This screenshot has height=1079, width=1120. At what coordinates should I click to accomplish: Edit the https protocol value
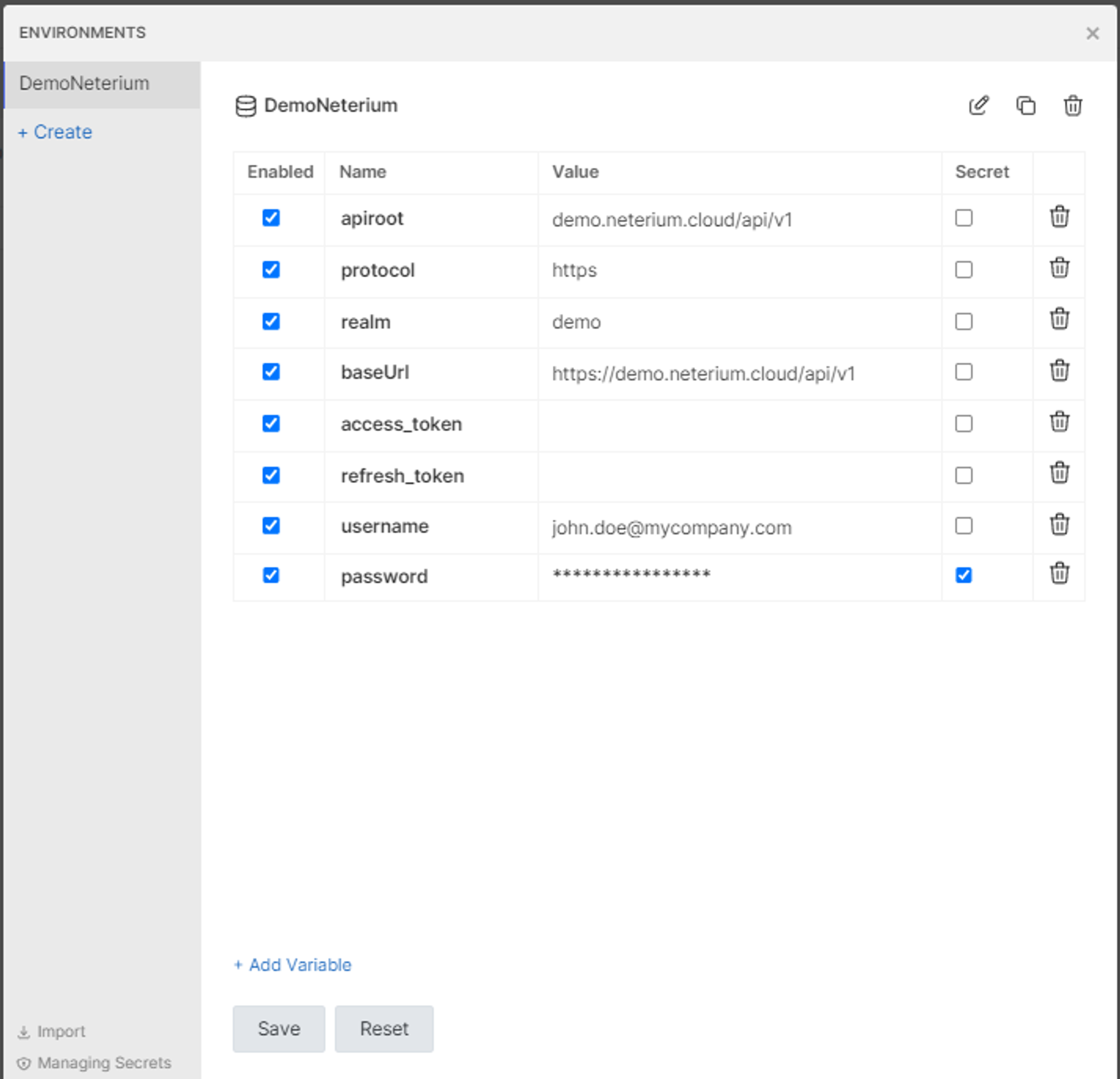[739, 270]
